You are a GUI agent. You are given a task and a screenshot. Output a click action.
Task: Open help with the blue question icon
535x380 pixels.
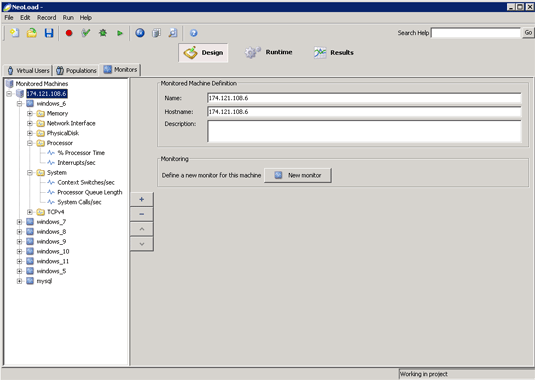tap(193, 33)
